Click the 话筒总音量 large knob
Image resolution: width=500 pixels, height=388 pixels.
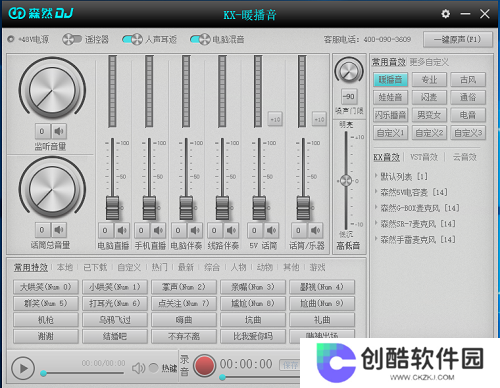(x=52, y=189)
